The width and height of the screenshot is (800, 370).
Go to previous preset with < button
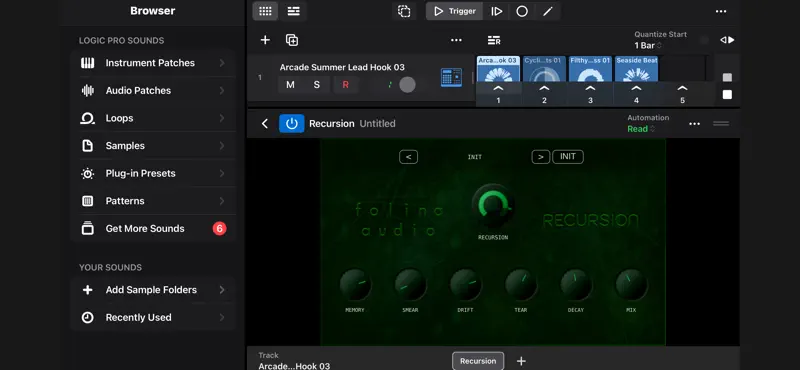coord(408,157)
